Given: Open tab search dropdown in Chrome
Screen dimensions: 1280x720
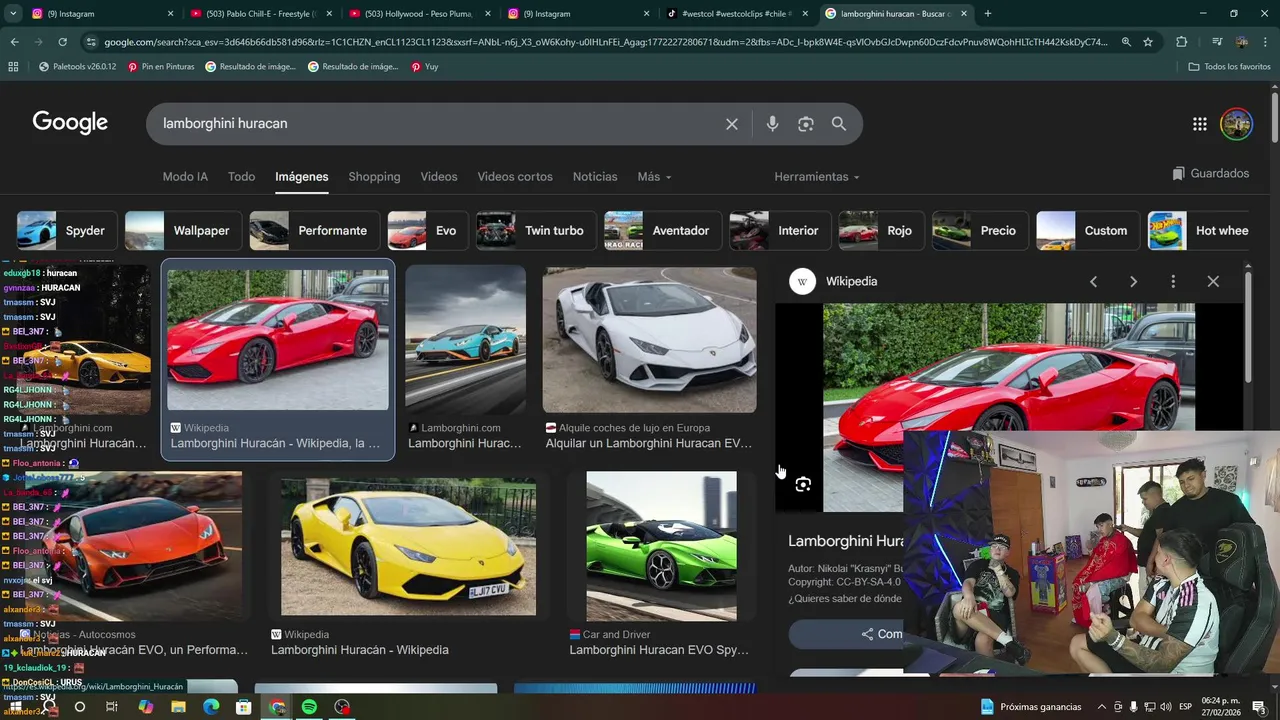Looking at the screenshot, I should (12, 14).
